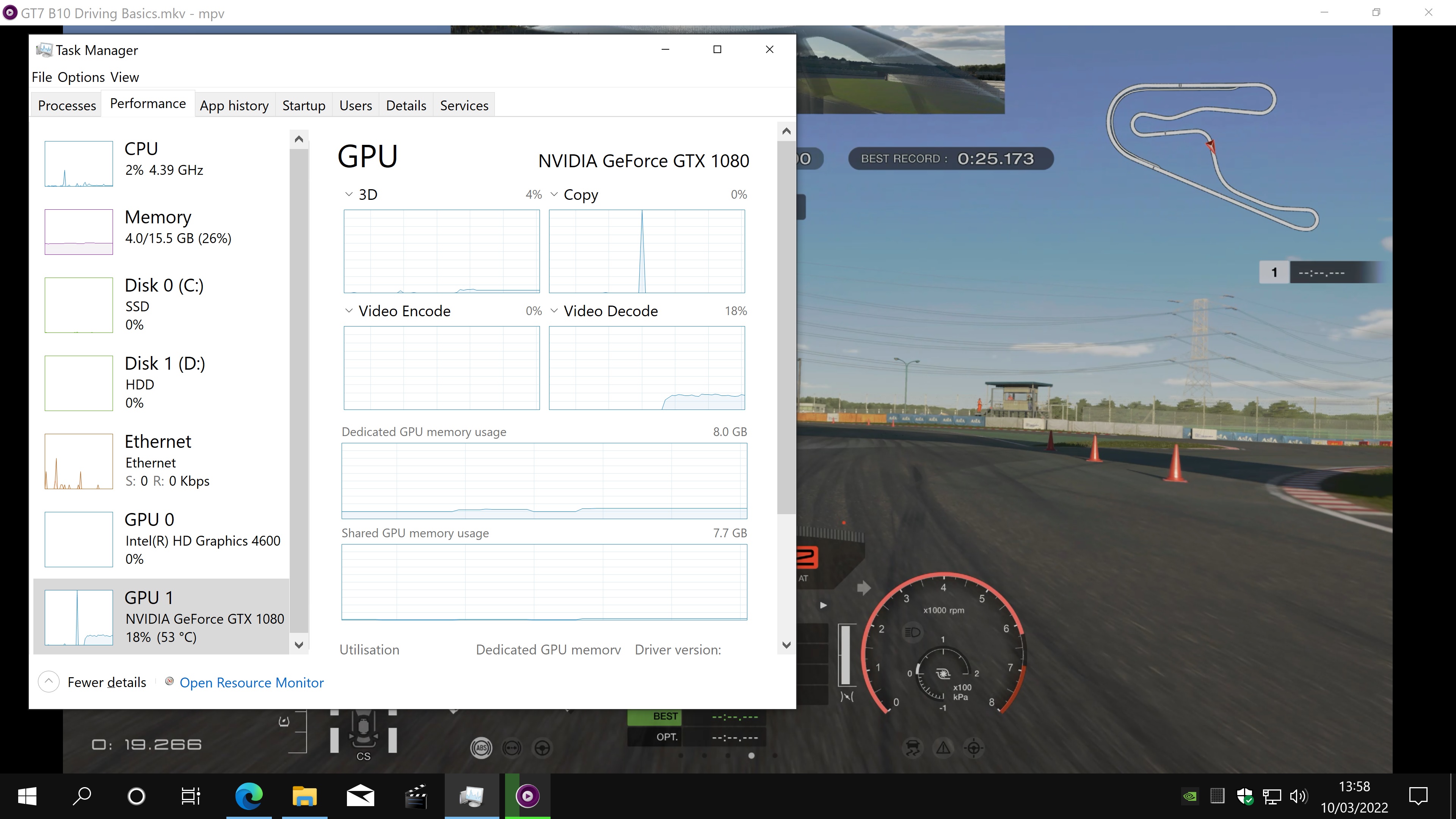Open the volume speaker tray icon

coord(1298,796)
